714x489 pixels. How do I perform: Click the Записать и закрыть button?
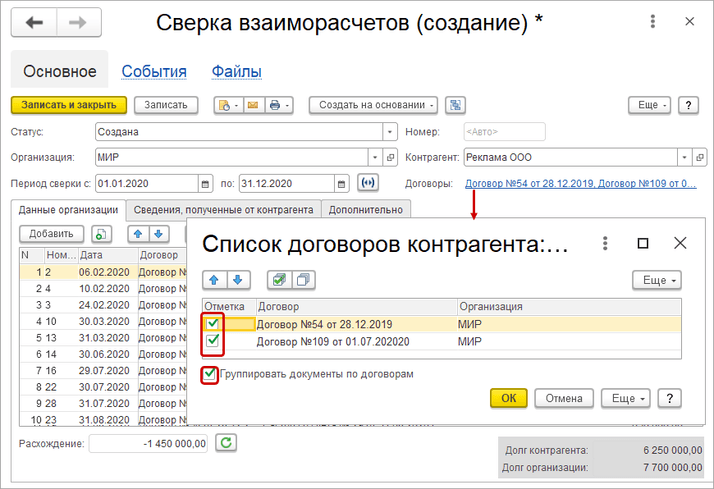[x=69, y=105]
